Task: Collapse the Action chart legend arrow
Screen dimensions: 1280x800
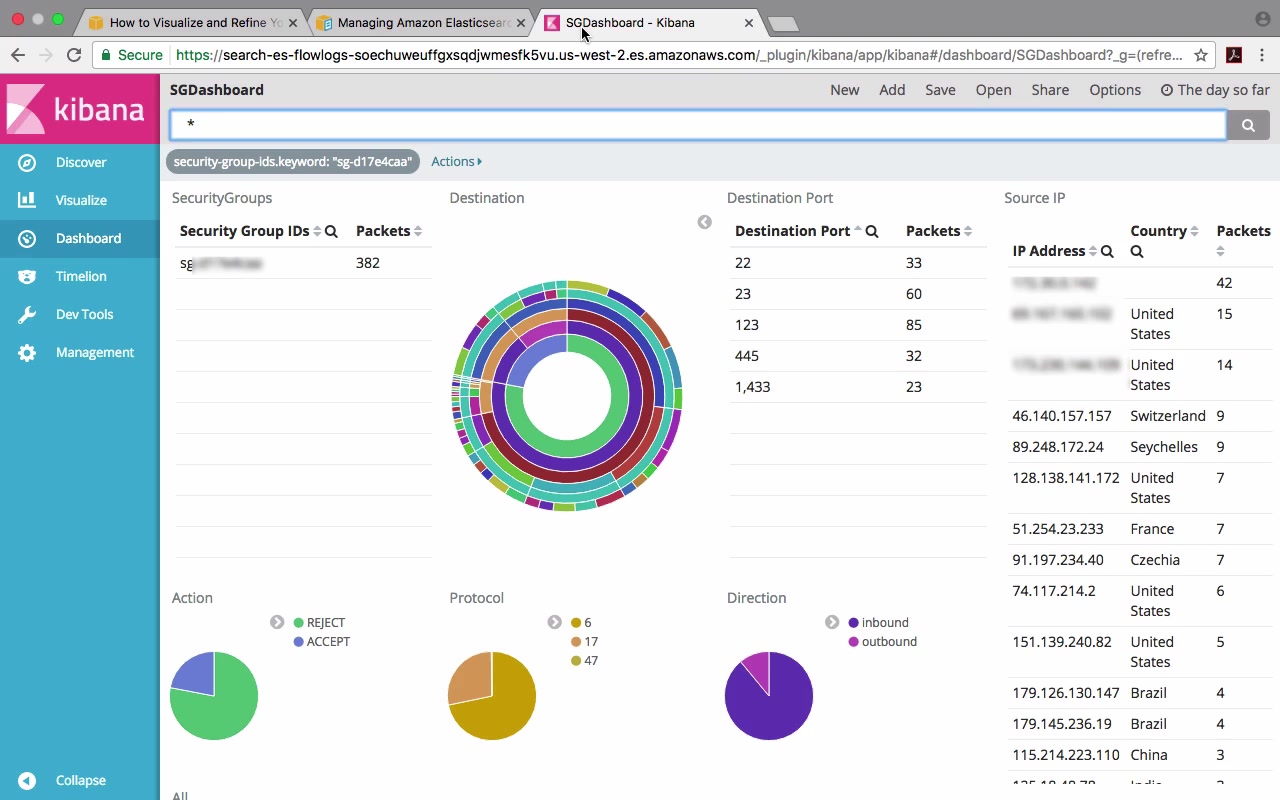Action: [277, 622]
